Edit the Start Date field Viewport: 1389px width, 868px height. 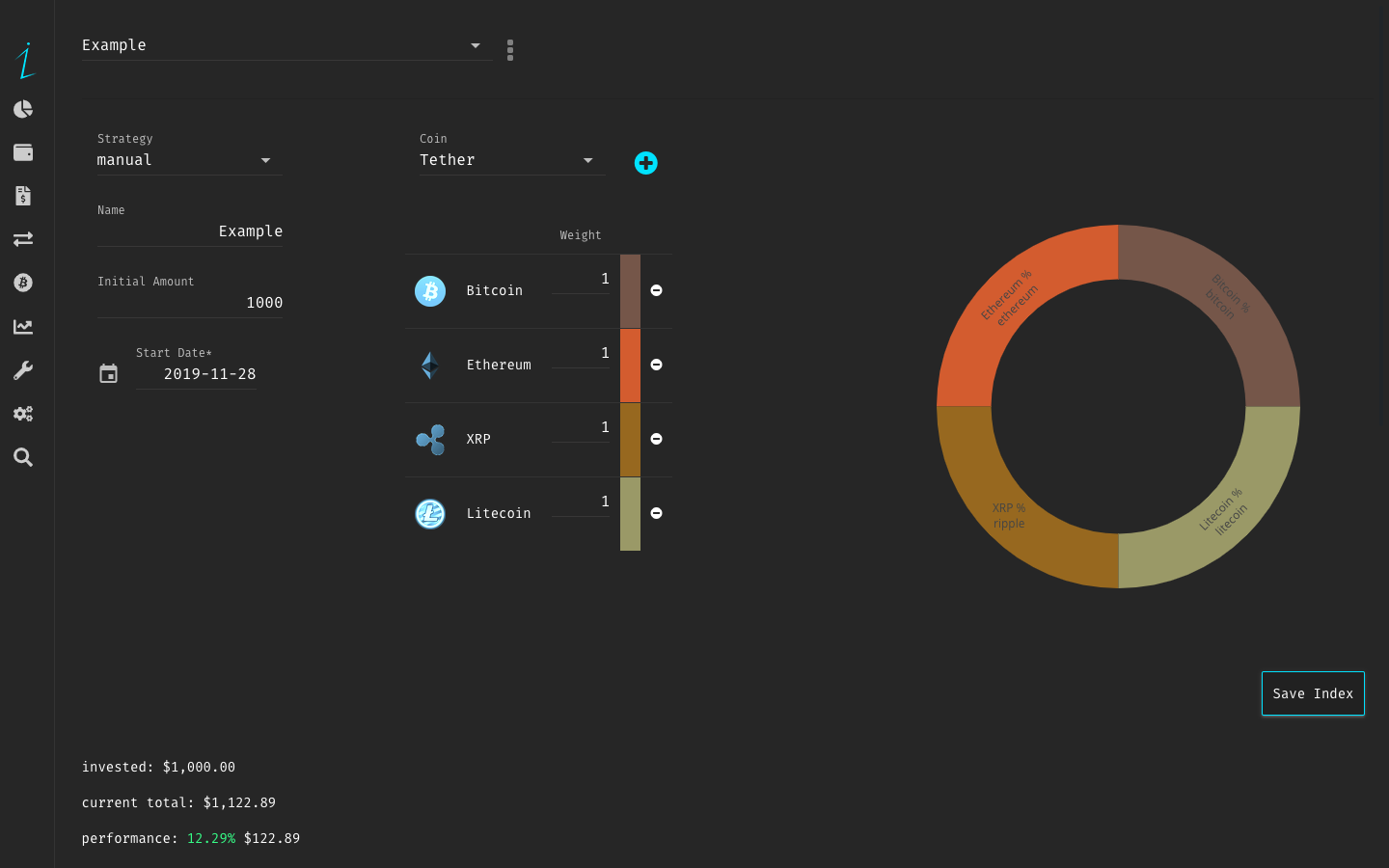pyautogui.click(x=196, y=374)
